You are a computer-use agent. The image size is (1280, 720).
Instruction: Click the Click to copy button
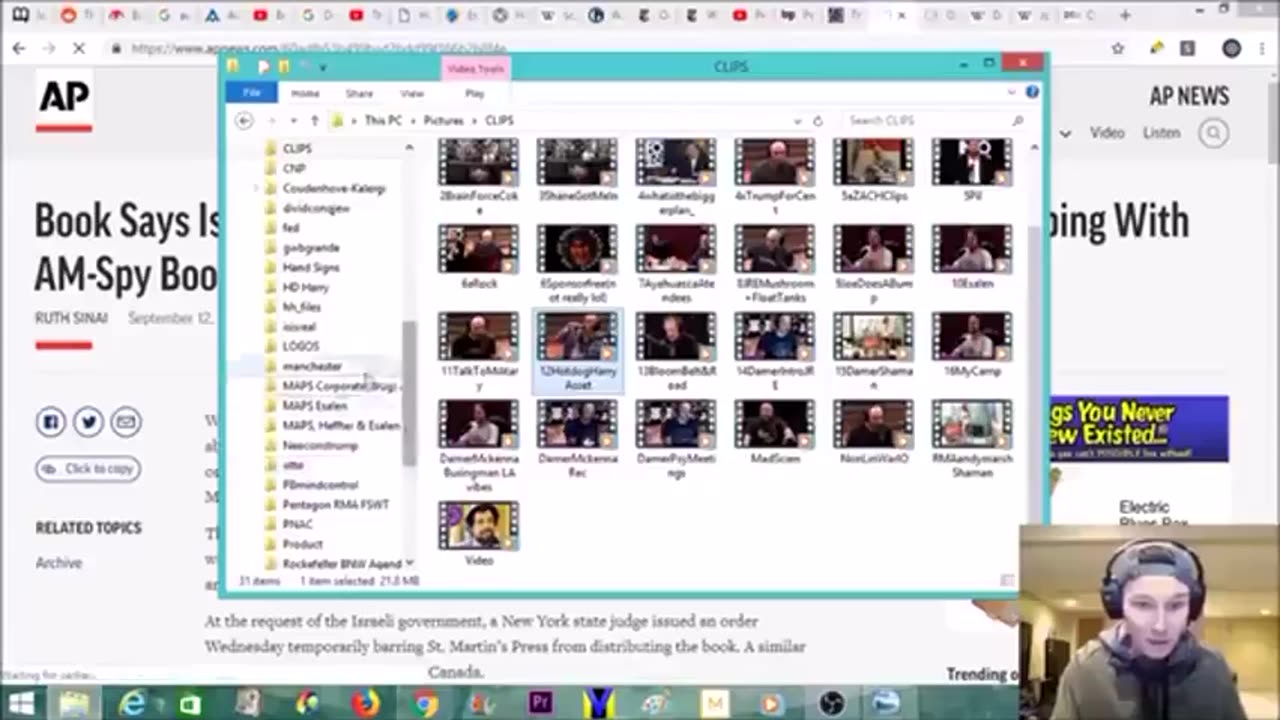(88, 468)
